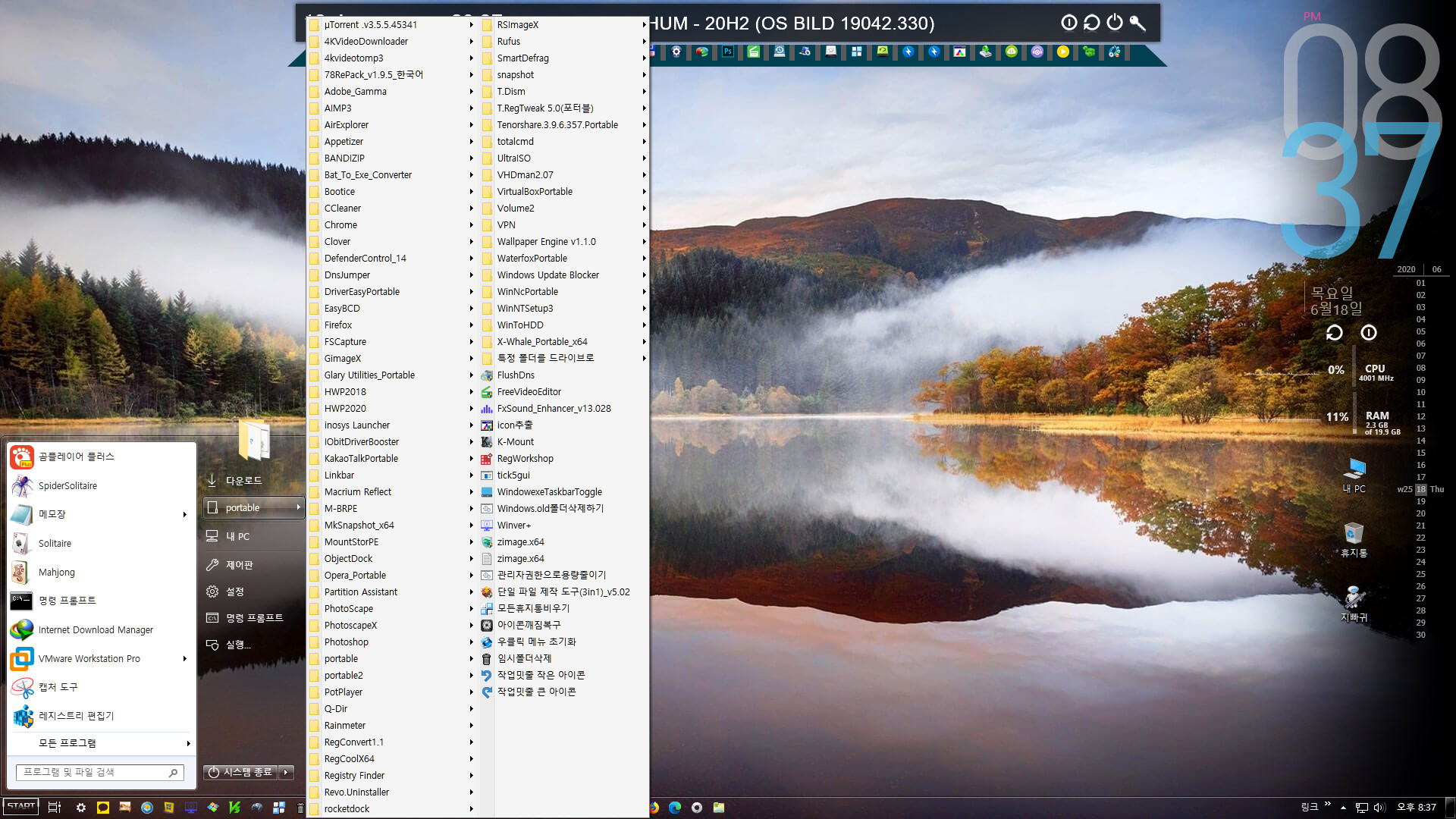1456x819 pixels.
Task: Open the portable item in start menu
Action: [254, 508]
